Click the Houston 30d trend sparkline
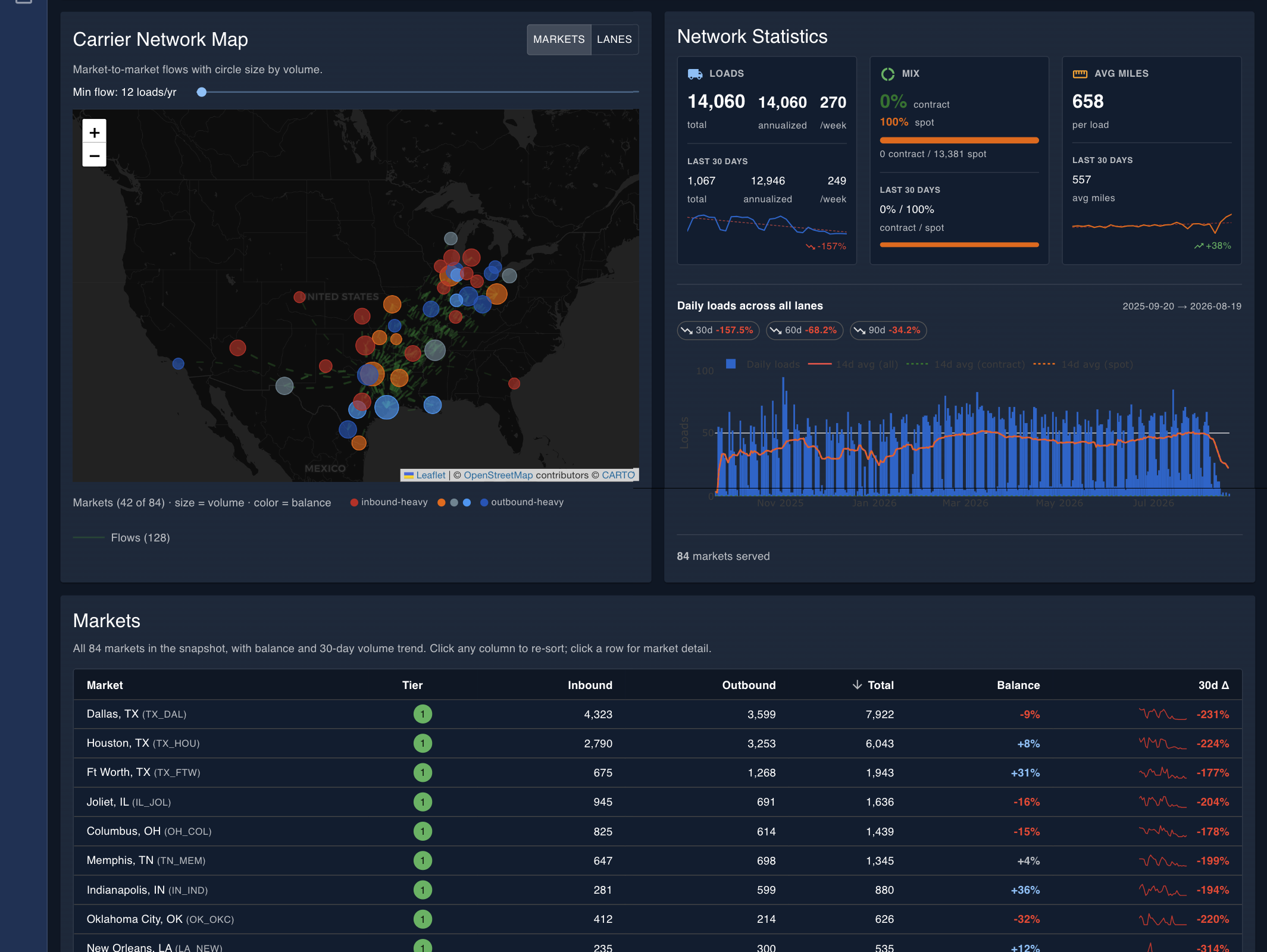 click(x=1163, y=743)
